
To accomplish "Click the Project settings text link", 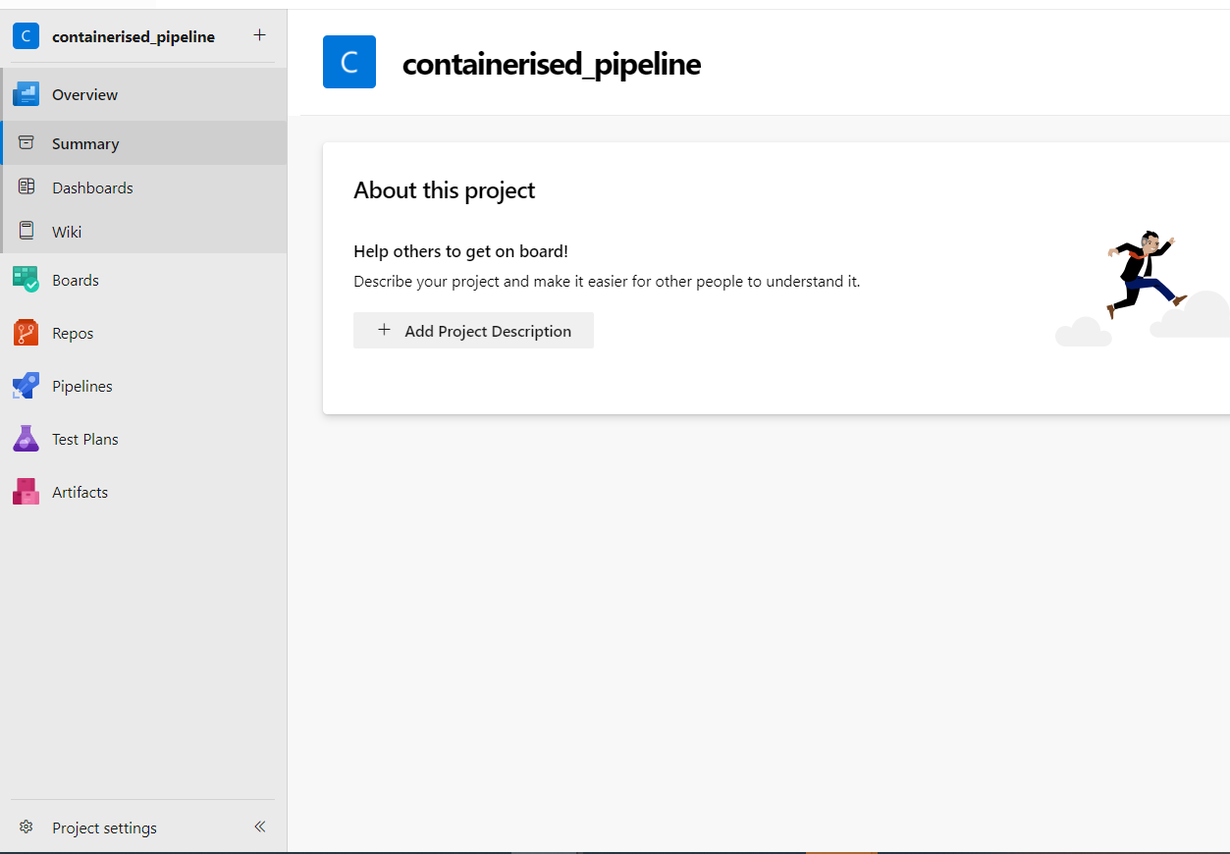I will coord(104,828).
